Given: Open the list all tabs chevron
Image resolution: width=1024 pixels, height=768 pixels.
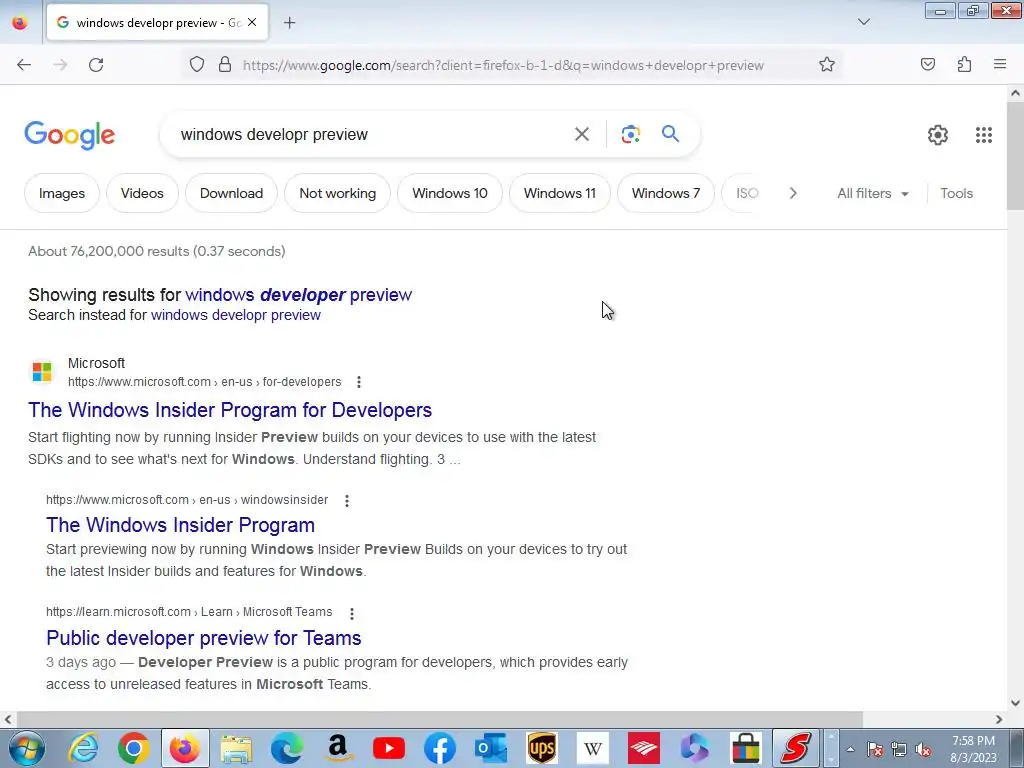Looking at the screenshot, I should pyautogui.click(x=863, y=22).
